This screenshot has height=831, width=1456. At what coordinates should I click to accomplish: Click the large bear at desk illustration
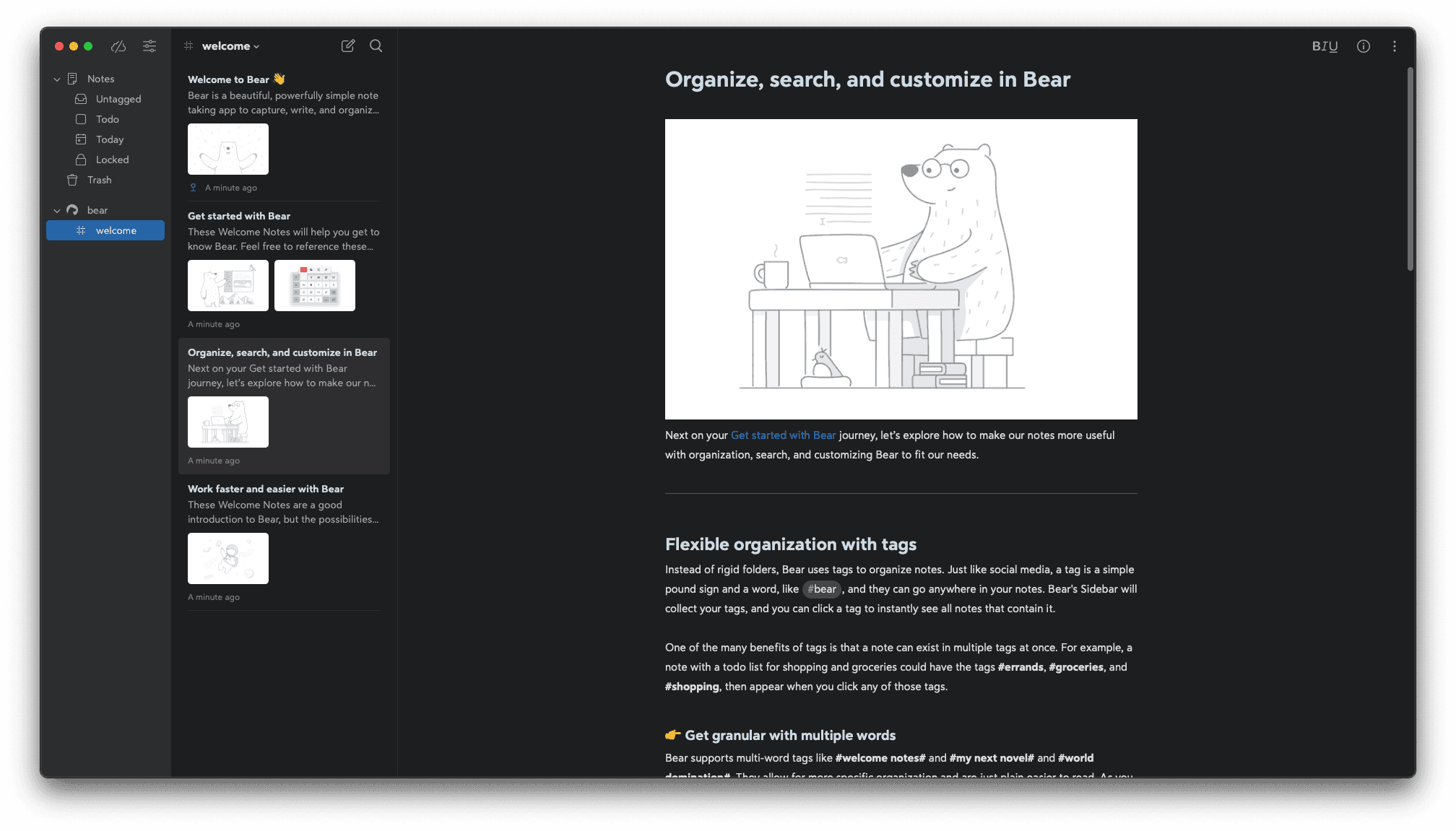click(901, 269)
